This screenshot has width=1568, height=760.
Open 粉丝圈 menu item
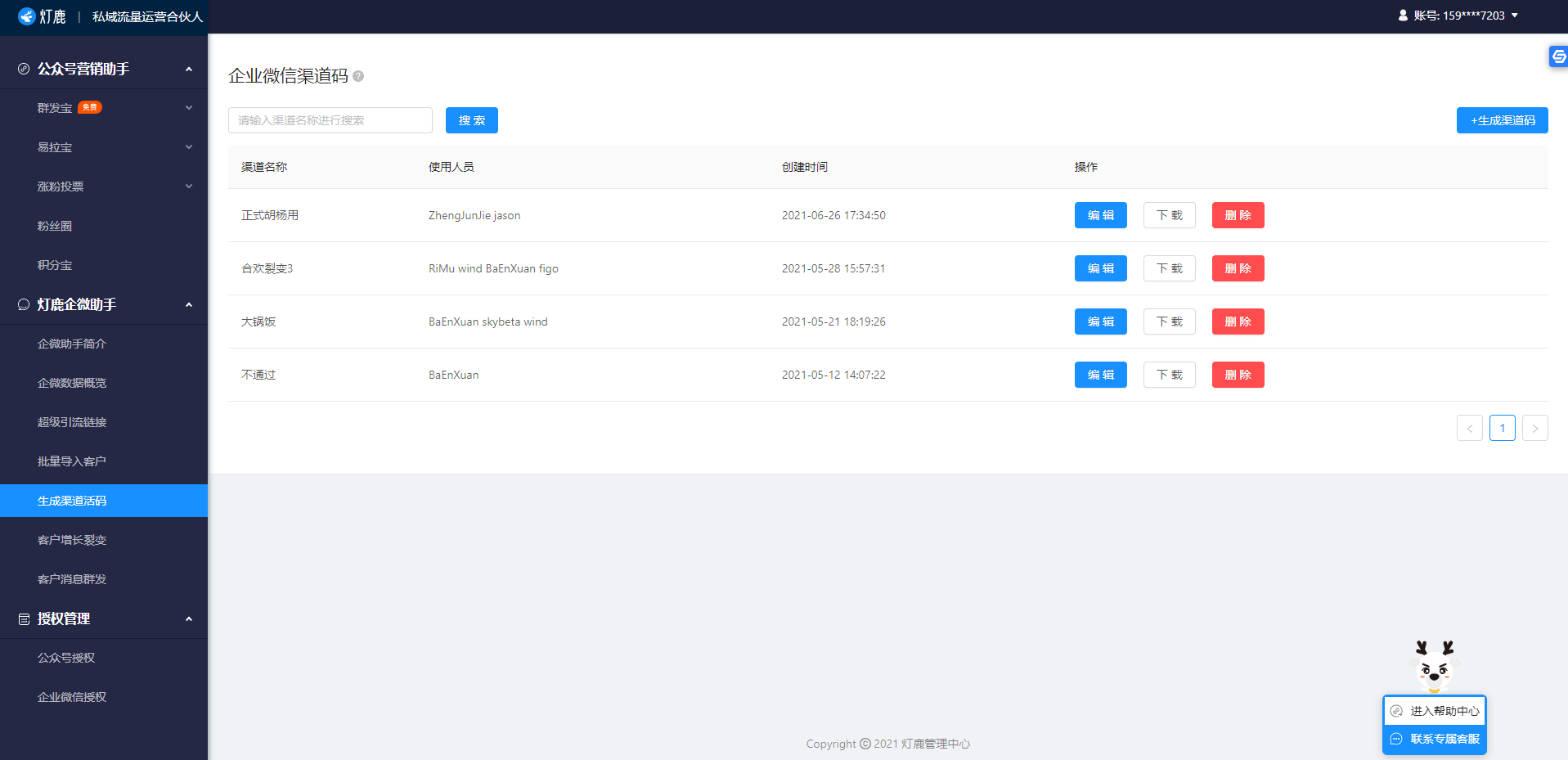pyautogui.click(x=104, y=226)
